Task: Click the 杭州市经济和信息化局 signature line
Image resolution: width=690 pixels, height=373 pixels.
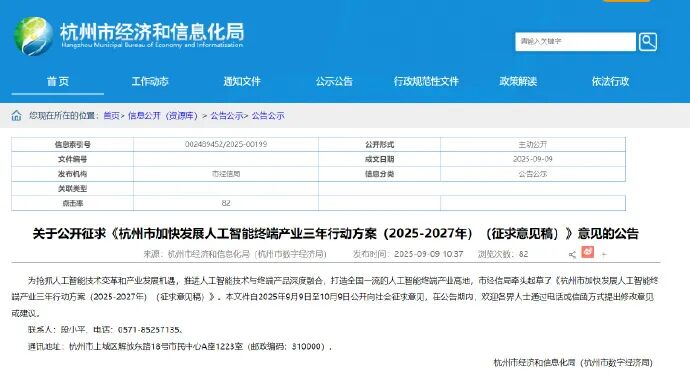Action: point(573,363)
